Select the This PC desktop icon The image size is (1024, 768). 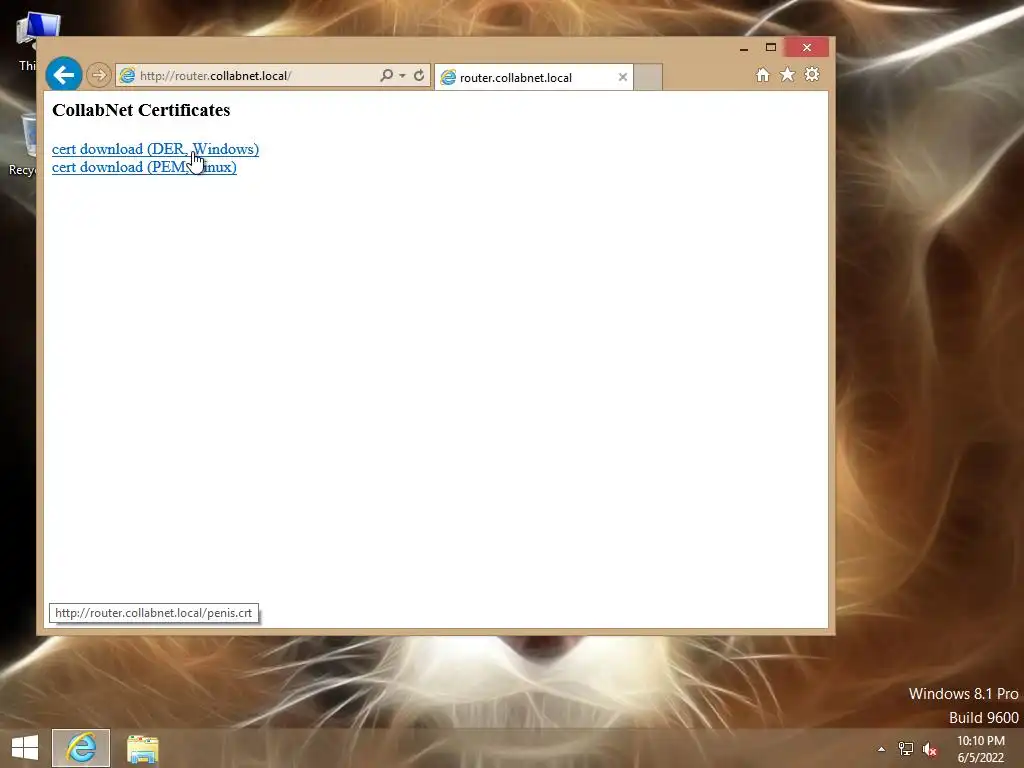pos(28,41)
